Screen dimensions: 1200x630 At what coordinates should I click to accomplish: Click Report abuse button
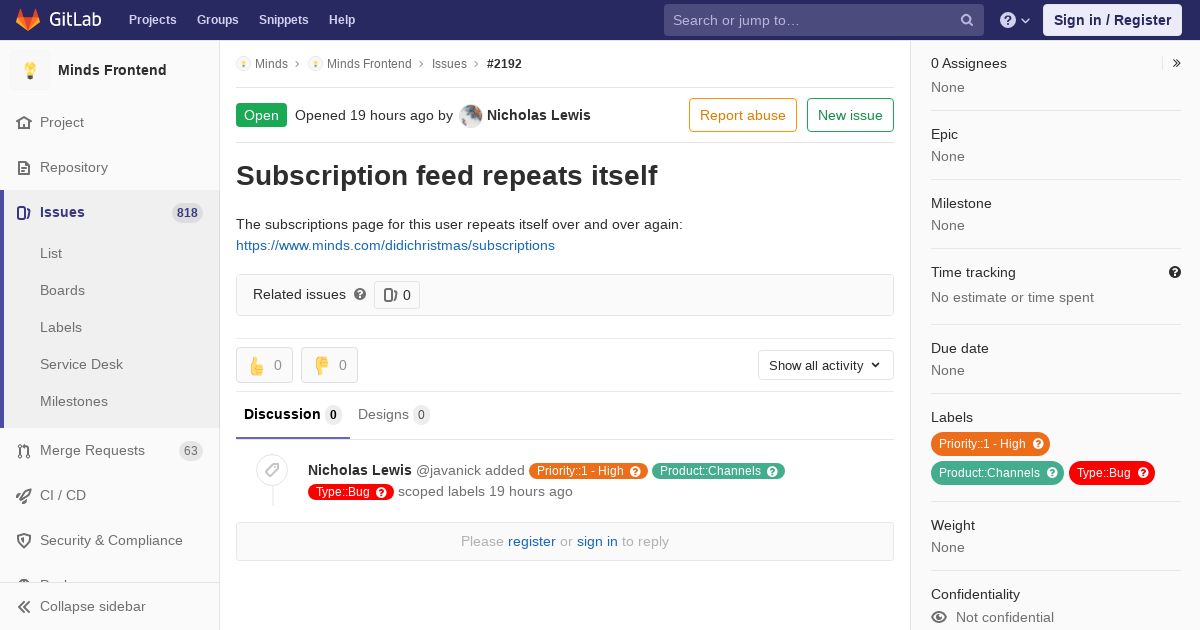[743, 115]
